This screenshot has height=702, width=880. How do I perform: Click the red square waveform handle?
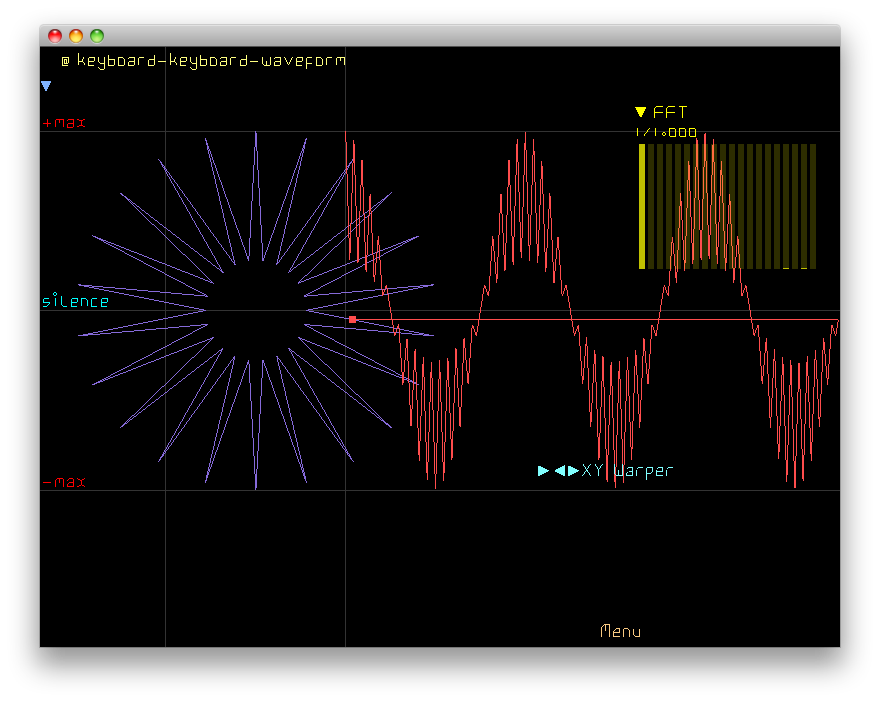pyautogui.click(x=352, y=319)
